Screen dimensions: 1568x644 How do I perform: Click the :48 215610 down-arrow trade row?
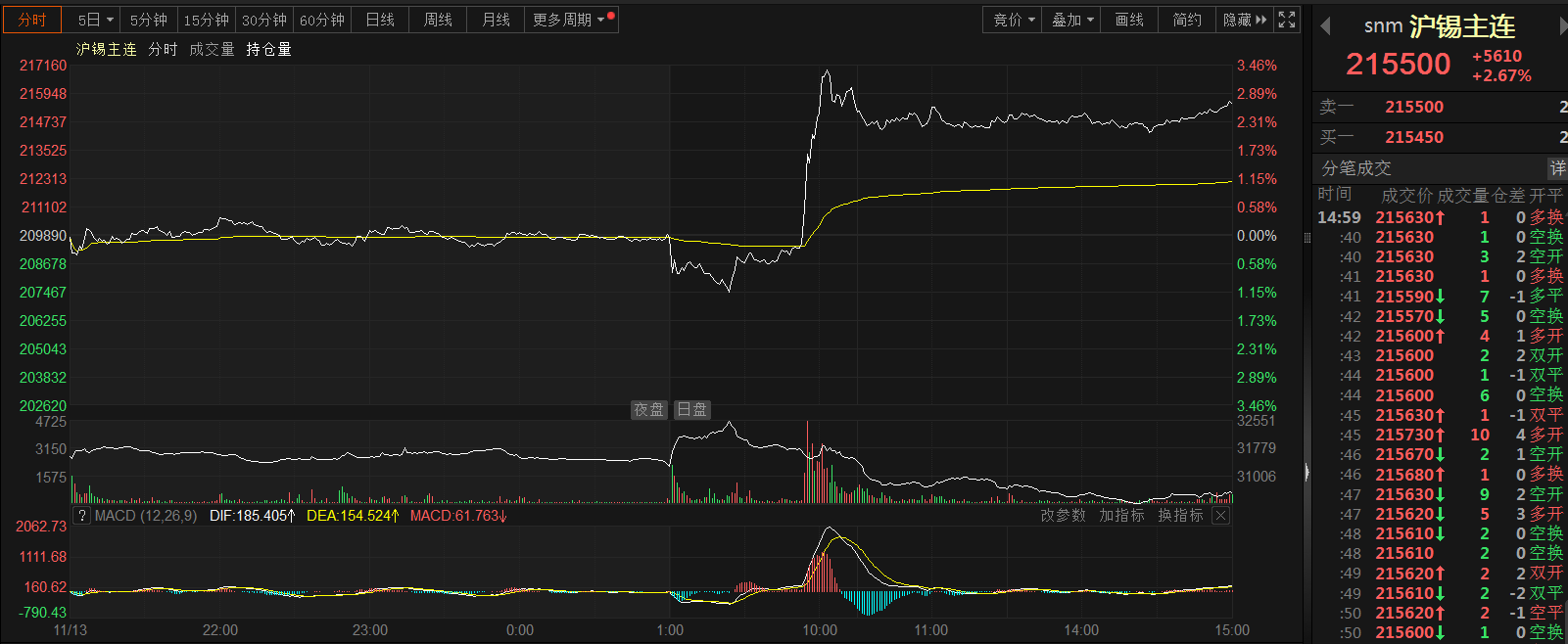(x=1440, y=533)
